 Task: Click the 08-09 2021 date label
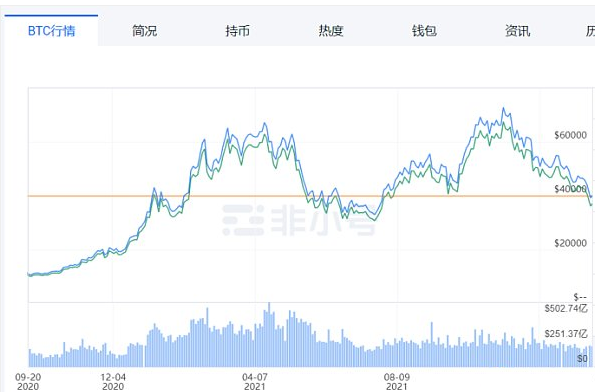click(x=397, y=382)
